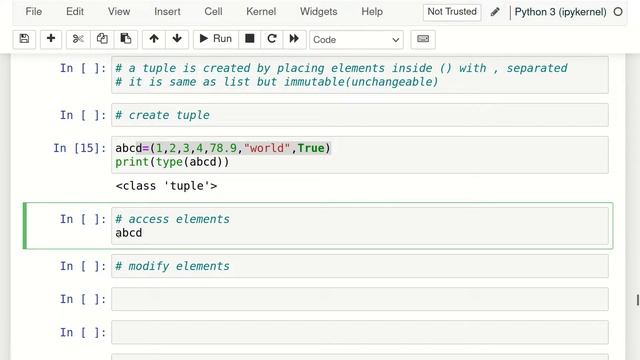Click the True keyword in the tuple
The width and height of the screenshot is (640, 360).
[311, 148]
